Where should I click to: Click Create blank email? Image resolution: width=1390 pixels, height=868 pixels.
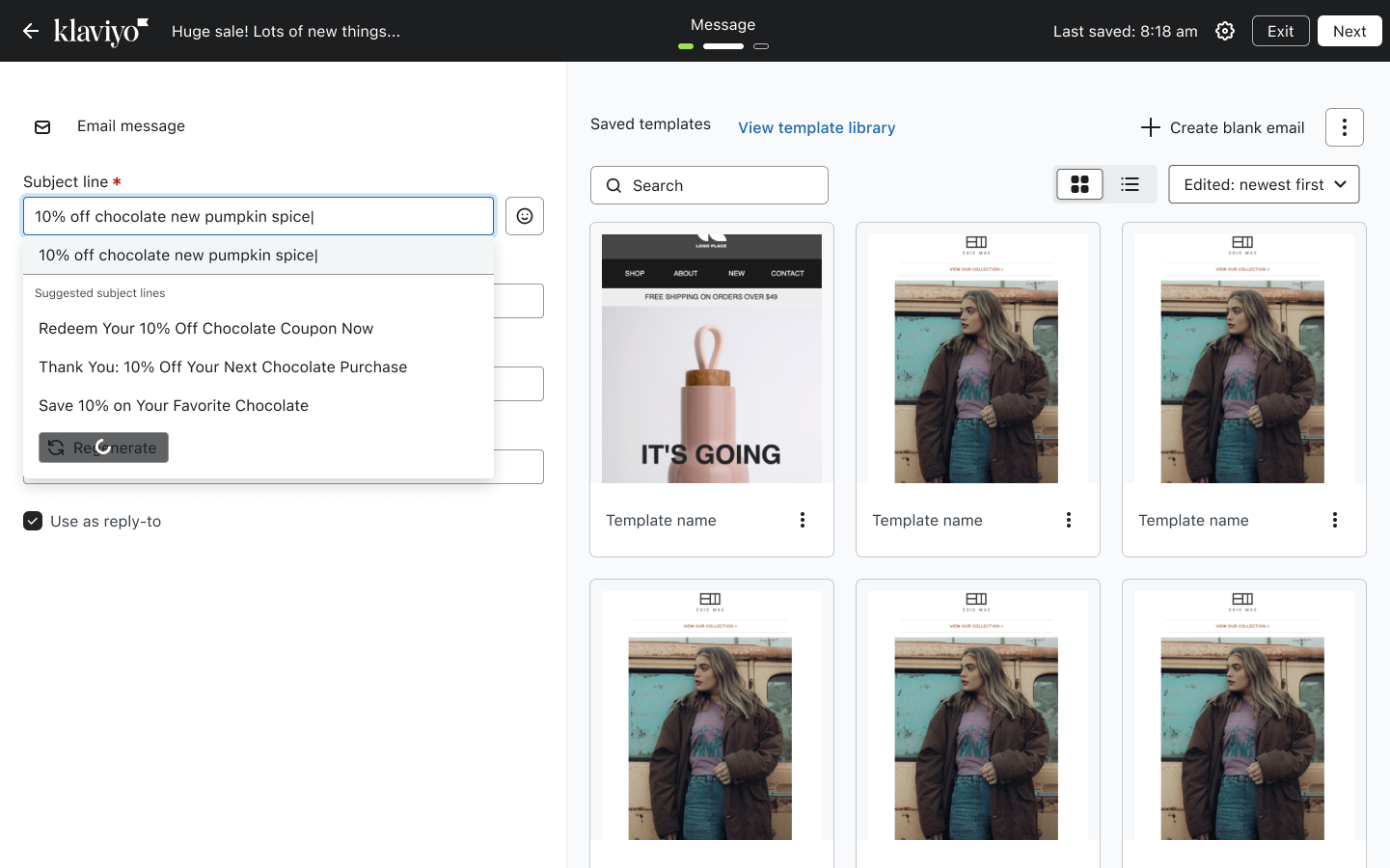(x=1222, y=127)
